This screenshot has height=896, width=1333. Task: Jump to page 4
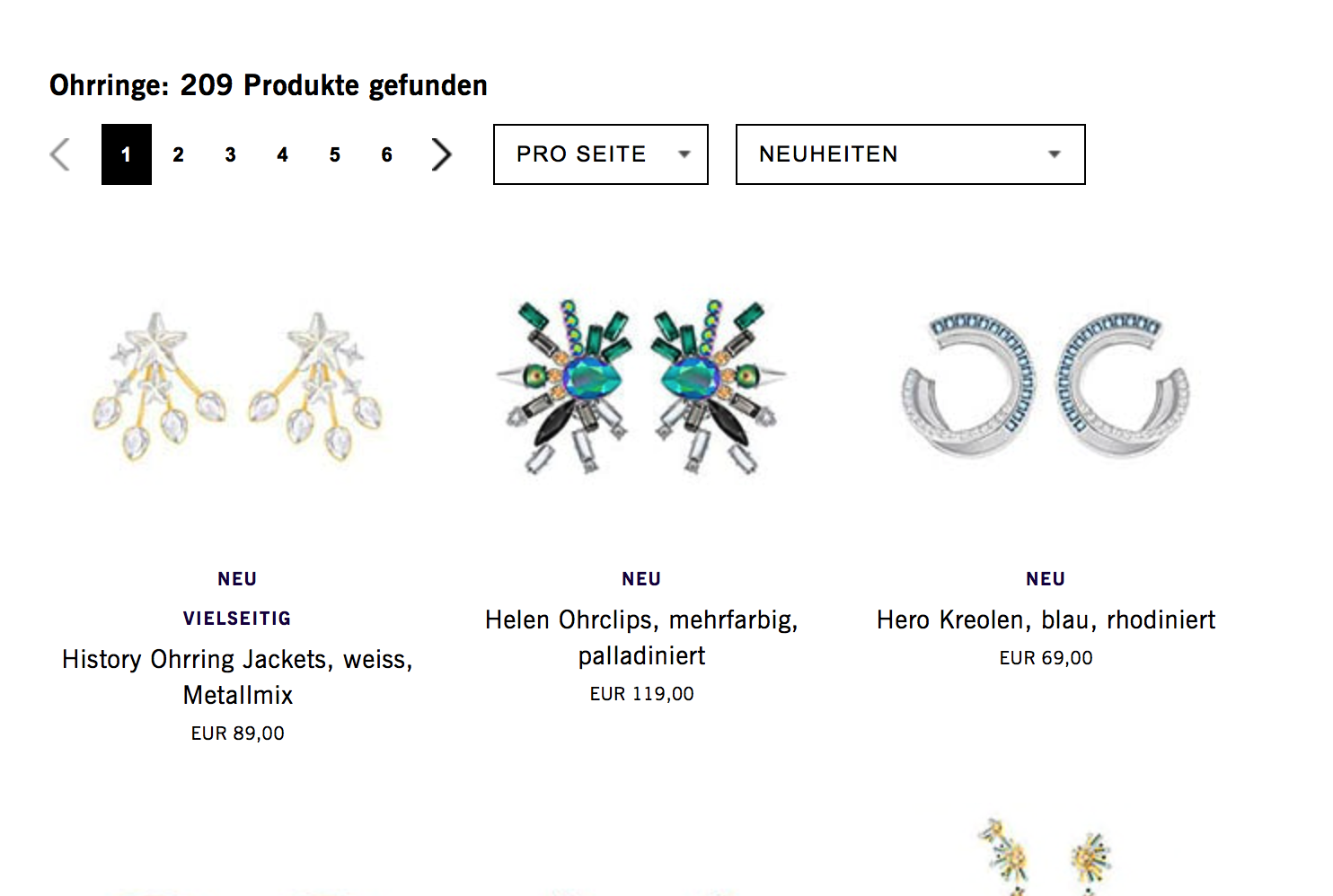[283, 154]
